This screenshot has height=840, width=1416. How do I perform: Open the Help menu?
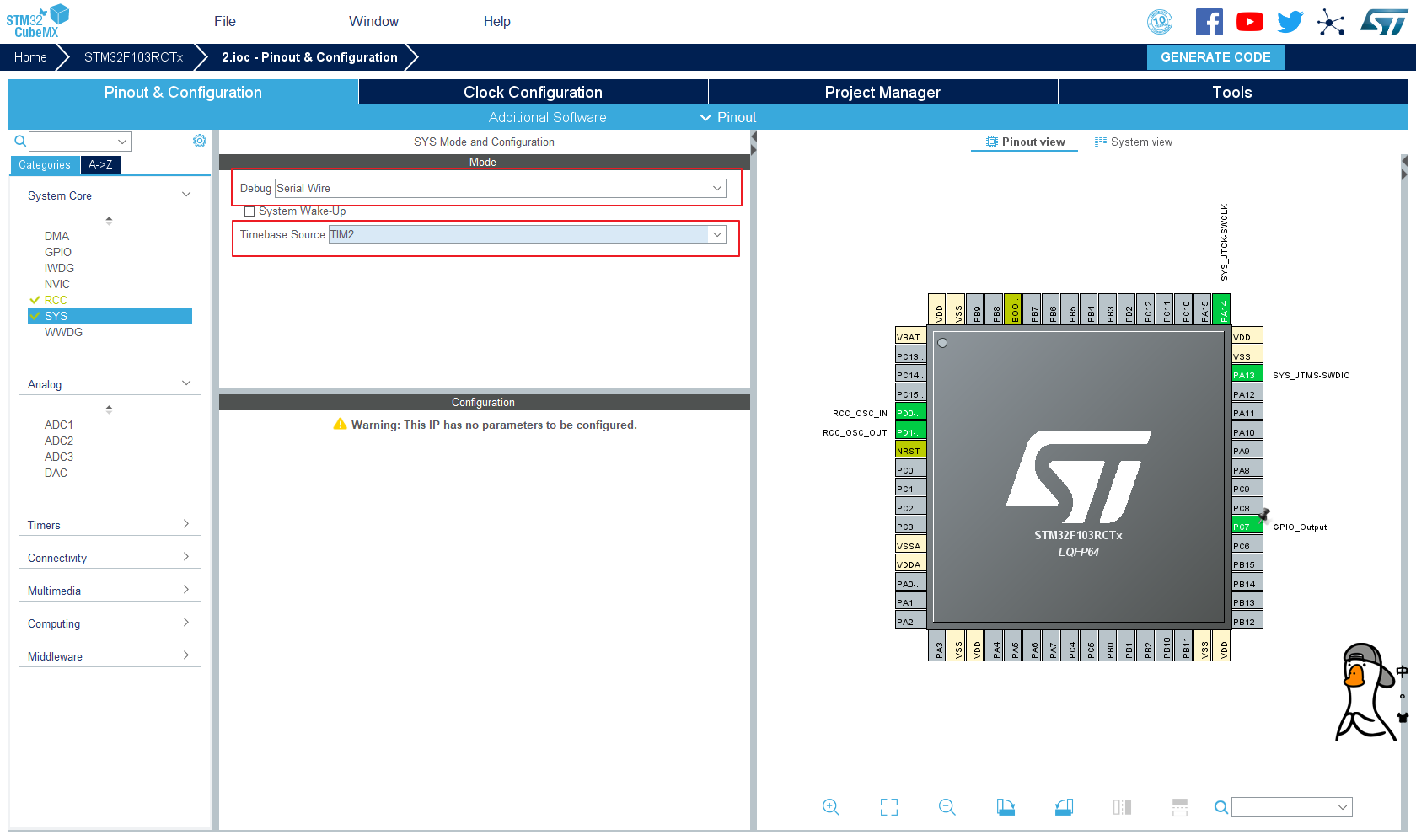point(497,21)
